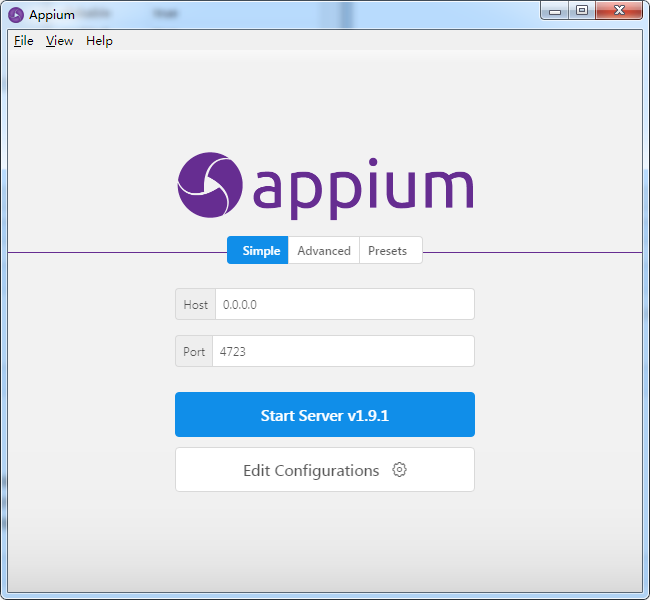Click the Host input field

coord(345,304)
